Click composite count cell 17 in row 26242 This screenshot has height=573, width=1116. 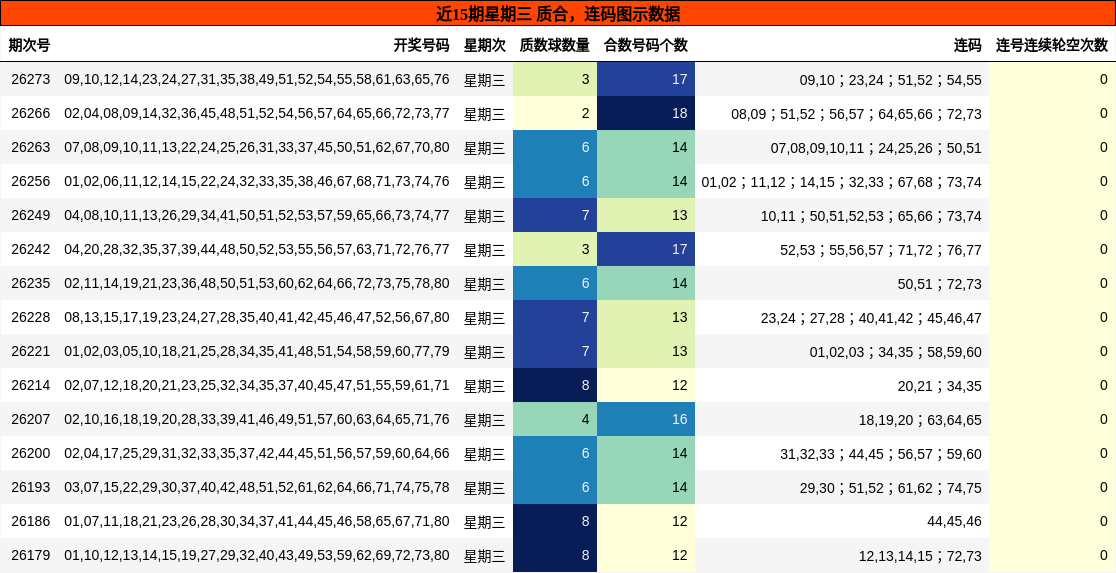pos(646,249)
